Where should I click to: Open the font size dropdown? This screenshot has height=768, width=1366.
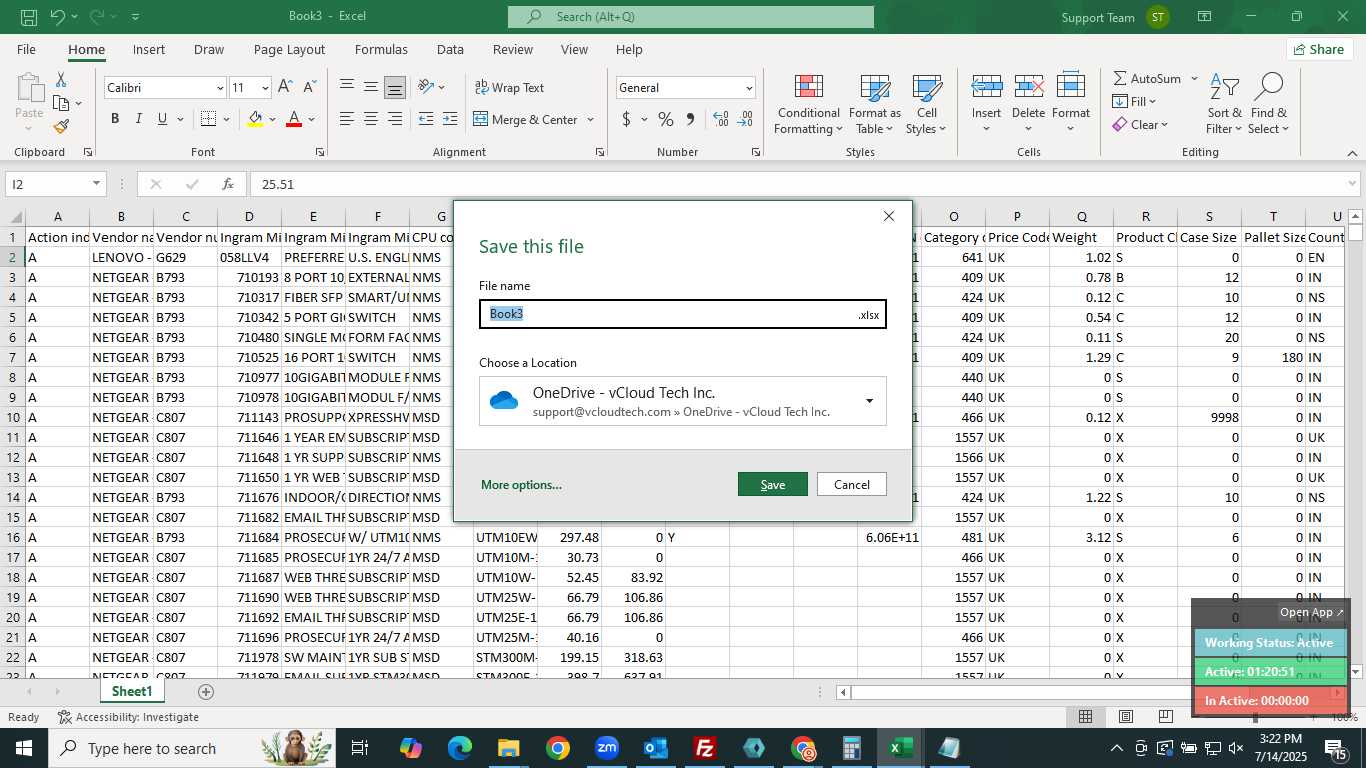pyautogui.click(x=264, y=88)
